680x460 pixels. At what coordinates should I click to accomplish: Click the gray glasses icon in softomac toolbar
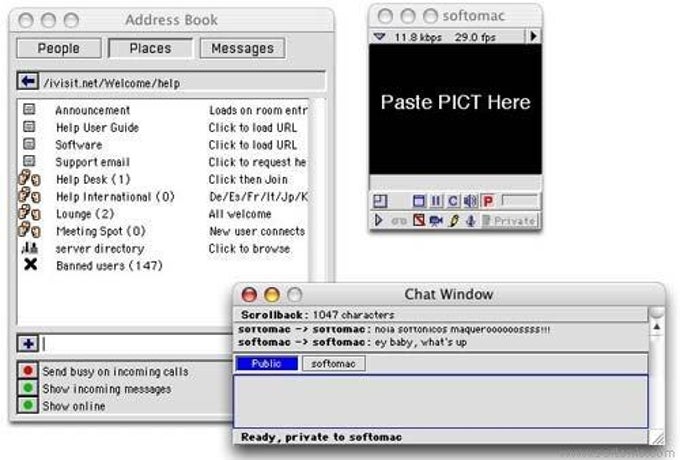click(x=399, y=221)
